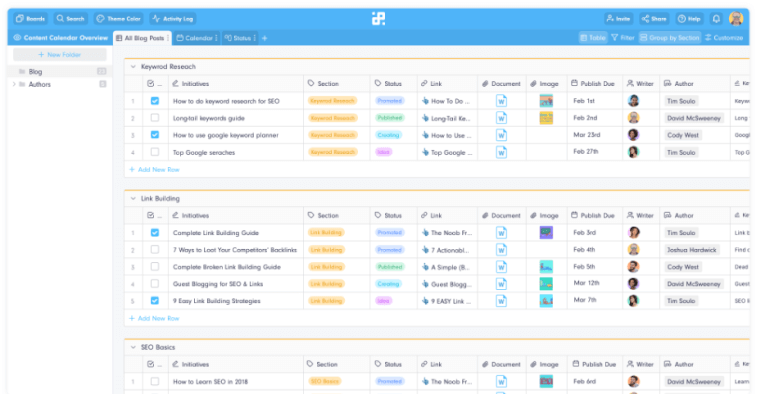Viewport: 770px width, 394px height.
Task: Open the Activity Log
Action: click(x=173, y=19)
